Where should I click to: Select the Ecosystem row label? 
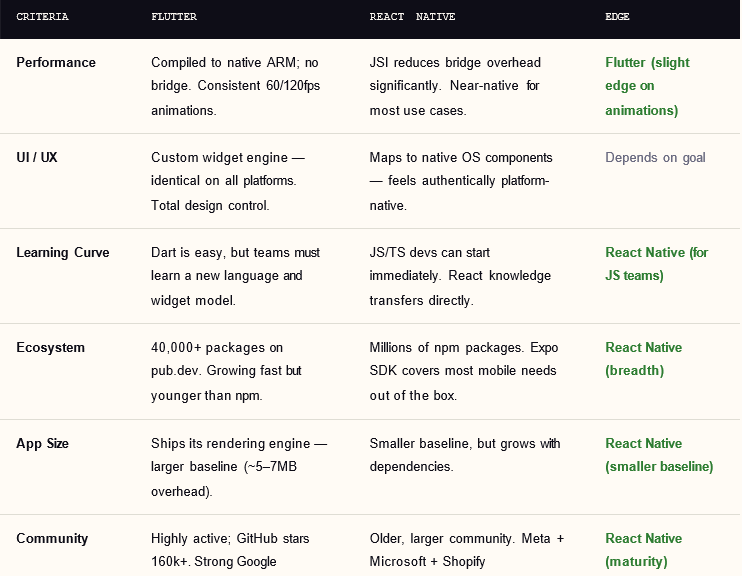point(50,348)
